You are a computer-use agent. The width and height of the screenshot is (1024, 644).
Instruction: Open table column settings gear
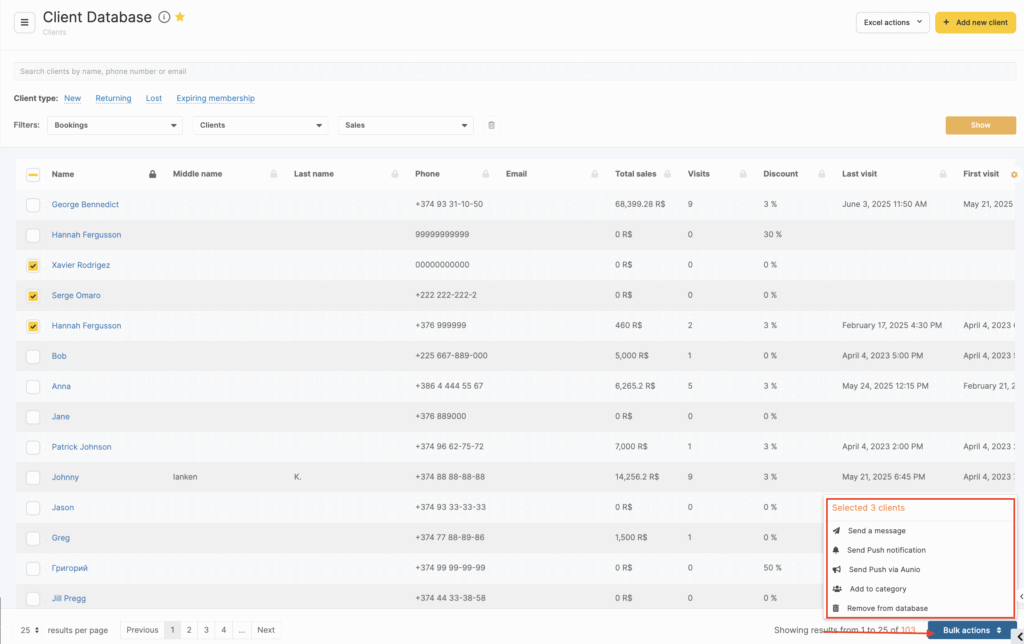pos(1014,174)
